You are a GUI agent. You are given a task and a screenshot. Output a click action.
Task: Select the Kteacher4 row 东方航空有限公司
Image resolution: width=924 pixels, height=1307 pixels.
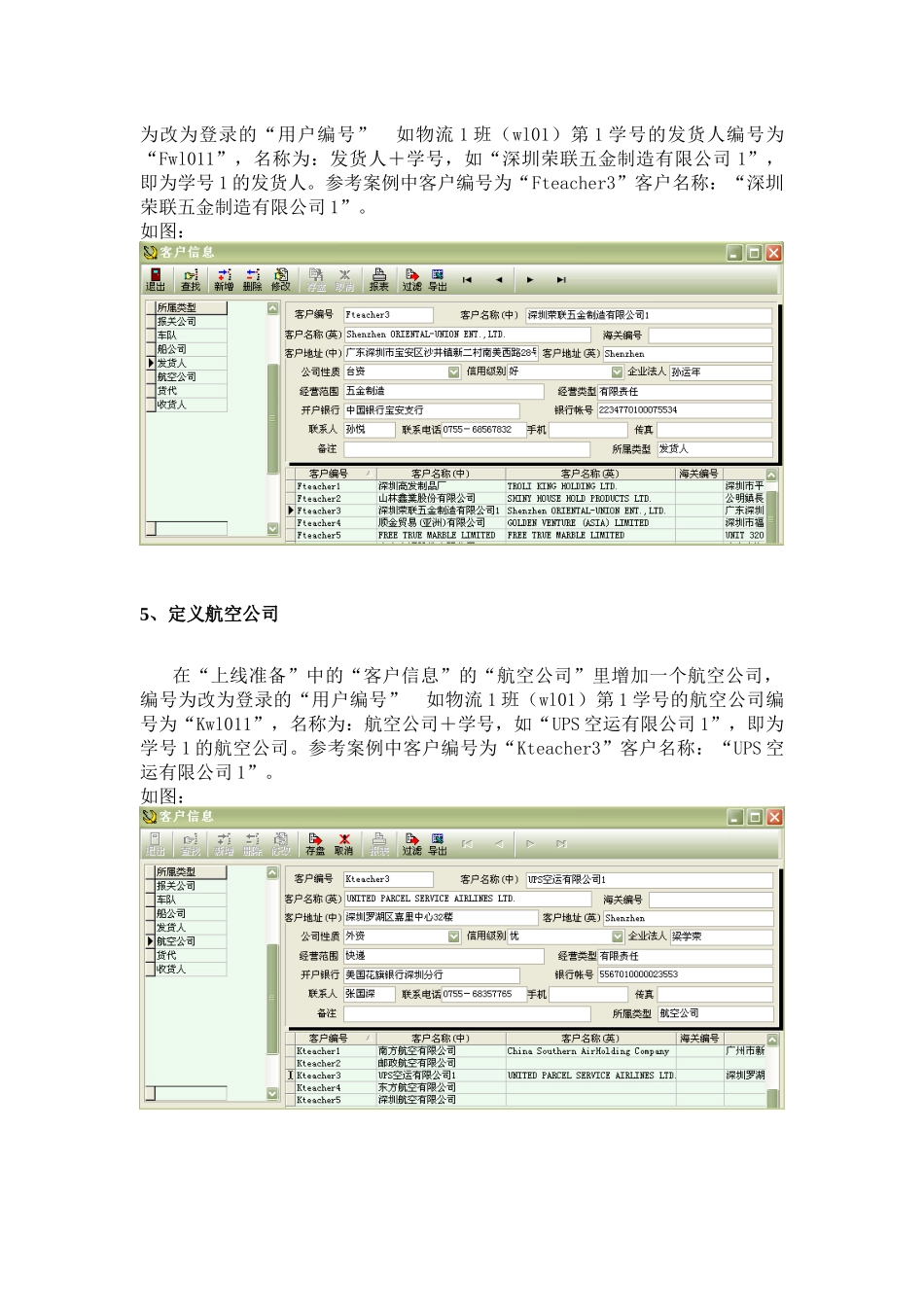tap(529, 1088)
